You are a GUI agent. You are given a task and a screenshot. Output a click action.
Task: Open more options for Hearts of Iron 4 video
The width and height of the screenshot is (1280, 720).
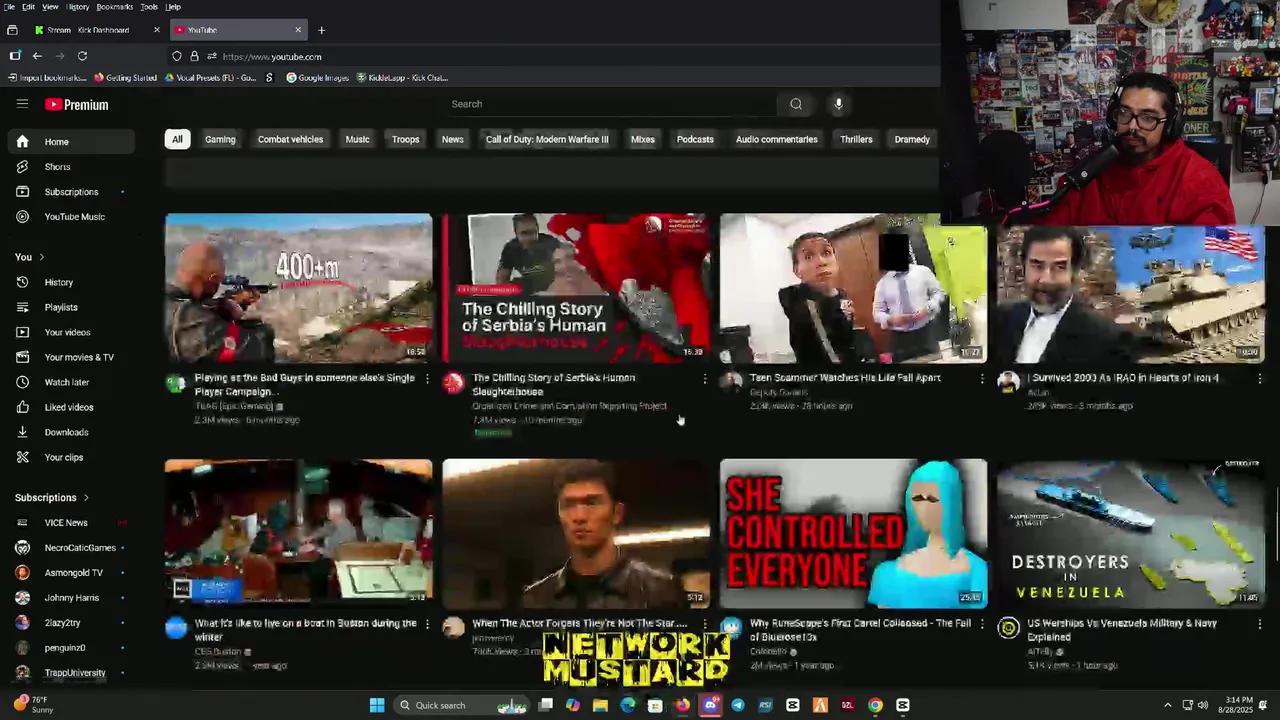coord(1259,378)
